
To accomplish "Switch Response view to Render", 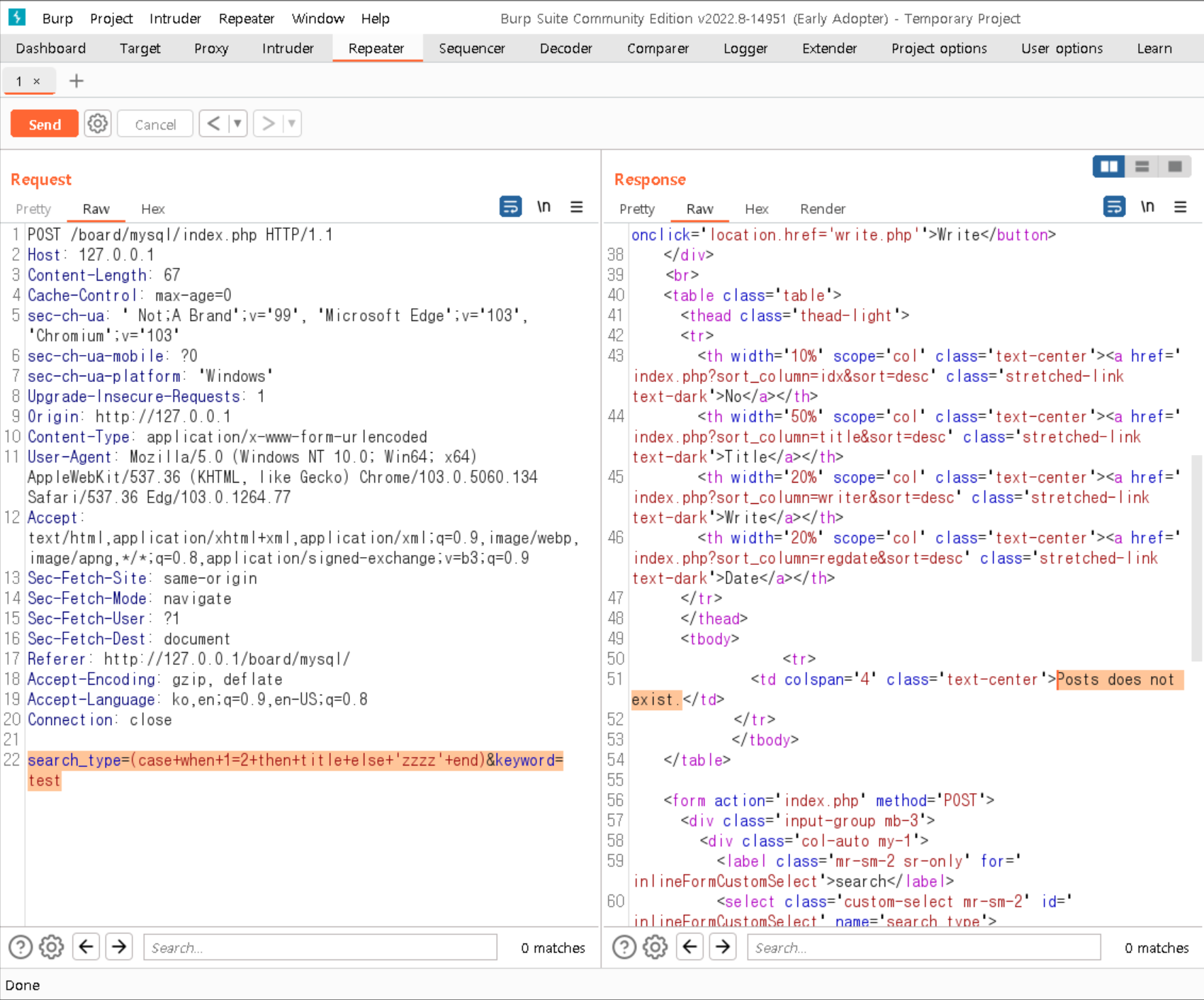I will point(823,209).
